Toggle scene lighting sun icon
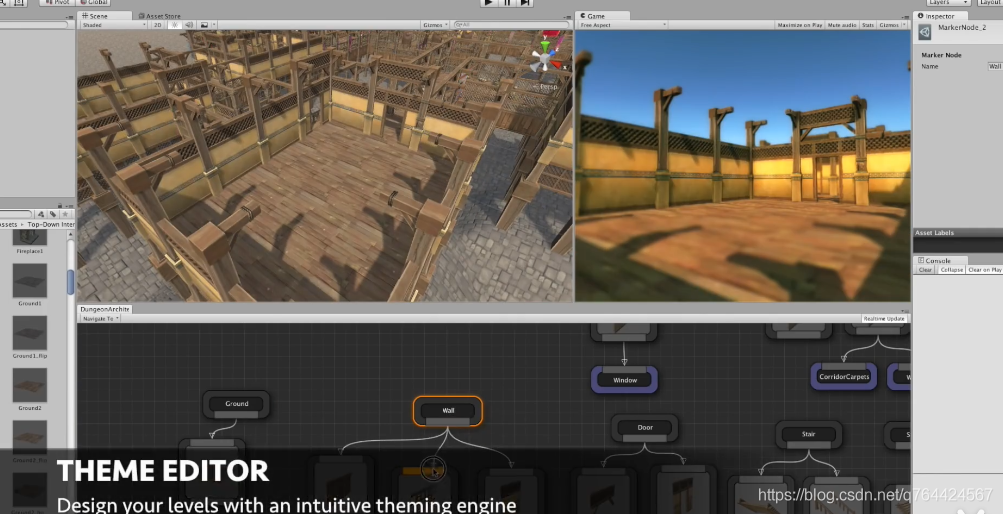1003x514 pixels. point(174,25)
